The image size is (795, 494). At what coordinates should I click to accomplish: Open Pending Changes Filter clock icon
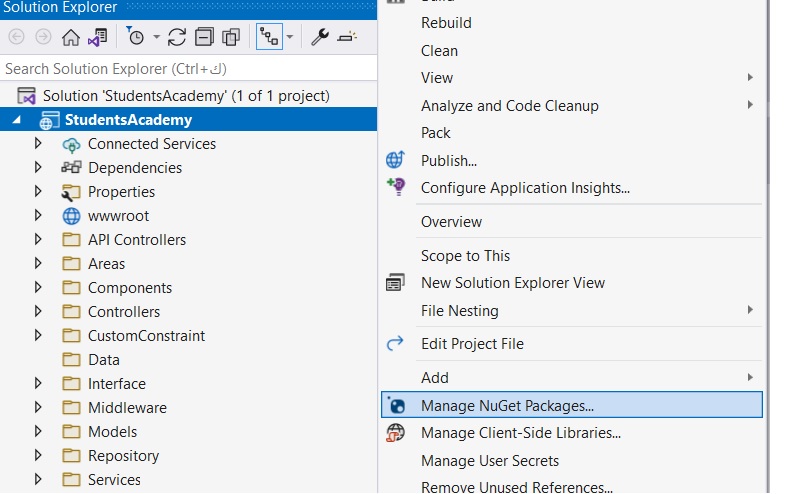[x=135, y=37]
